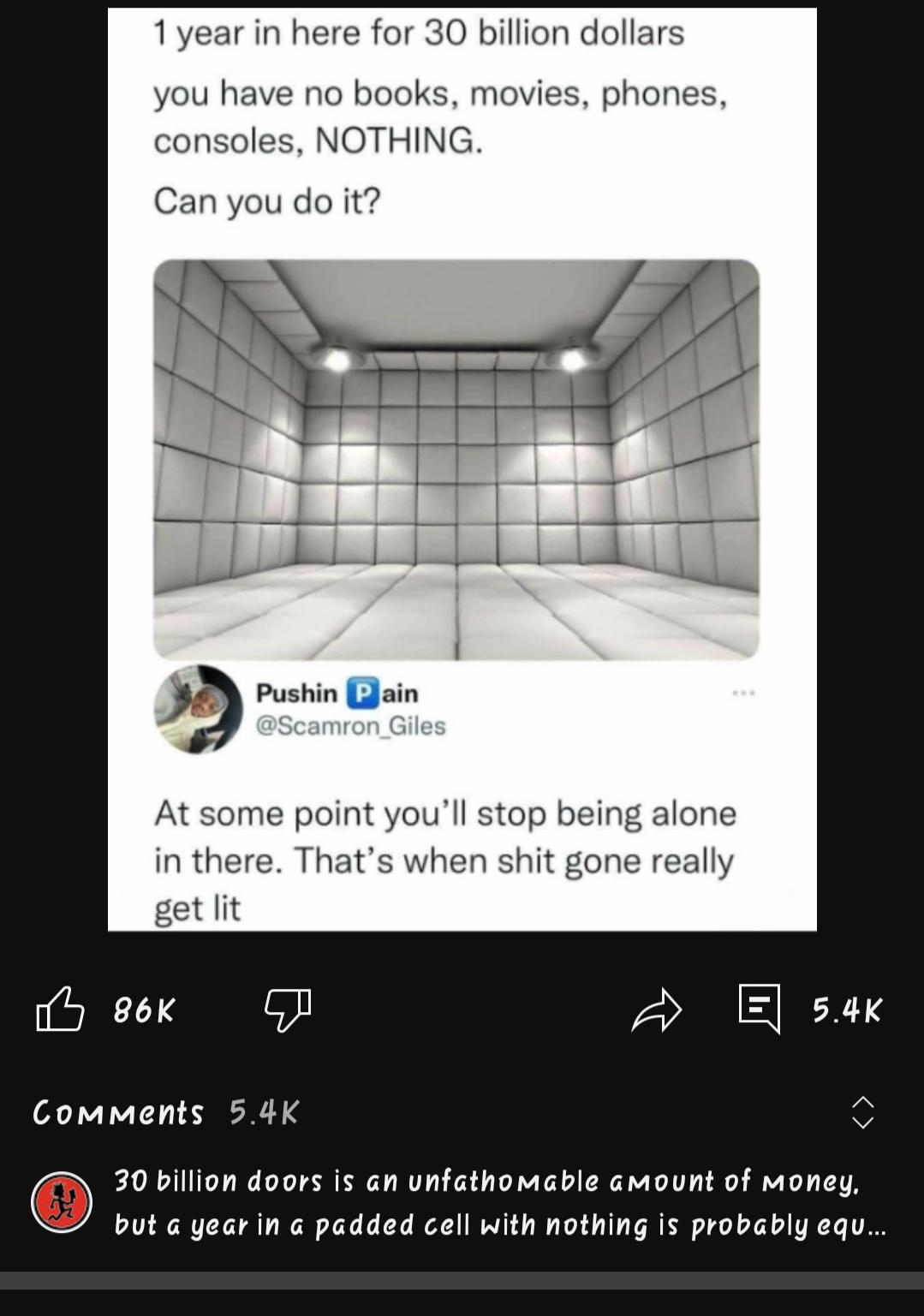Screen dimensions: 924x1316
Task: Click the Pushin Pain profile picture
Action: coord(199,710)
